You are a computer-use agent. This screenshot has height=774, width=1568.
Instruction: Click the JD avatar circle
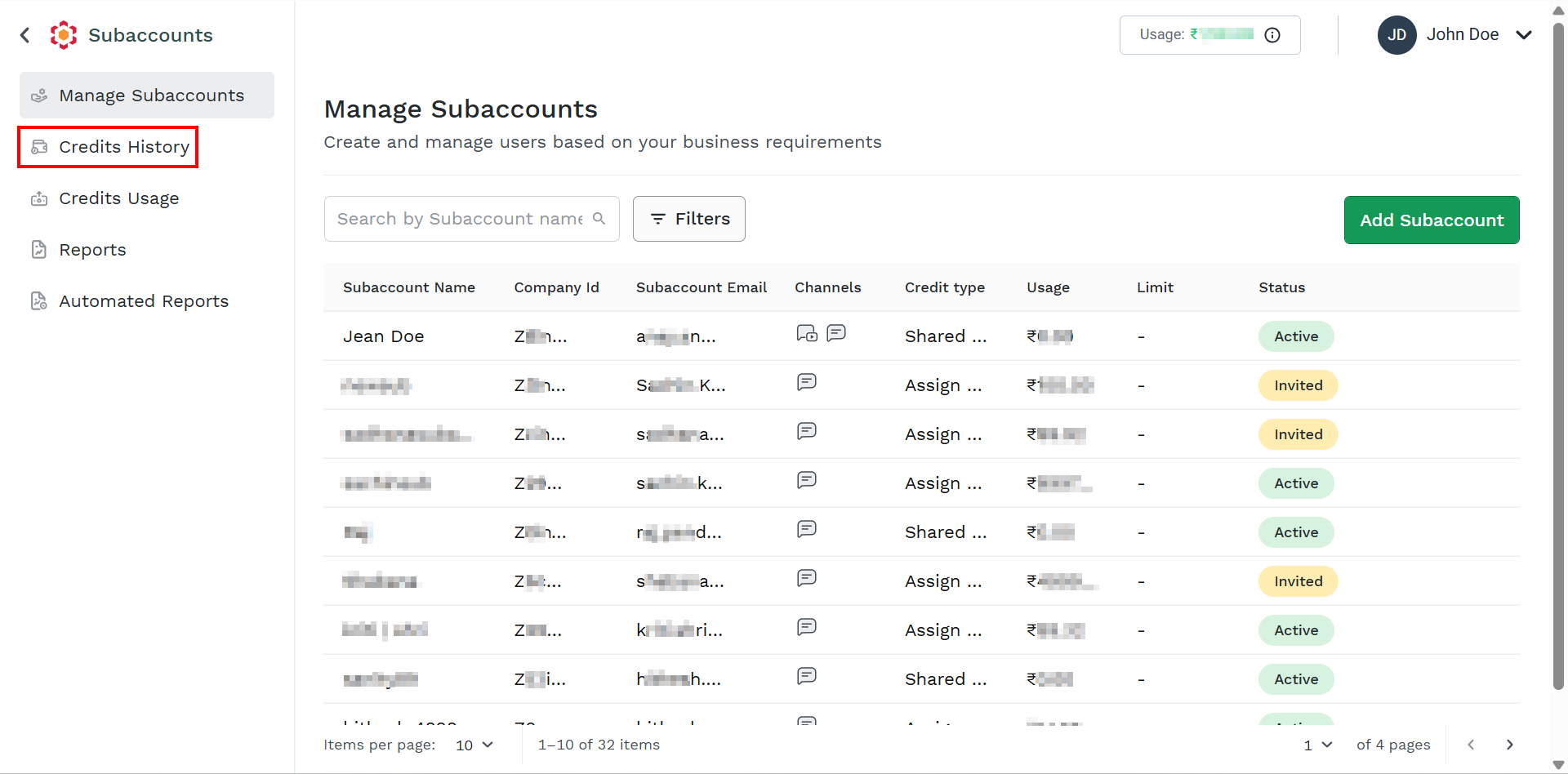pos(1397,35)
